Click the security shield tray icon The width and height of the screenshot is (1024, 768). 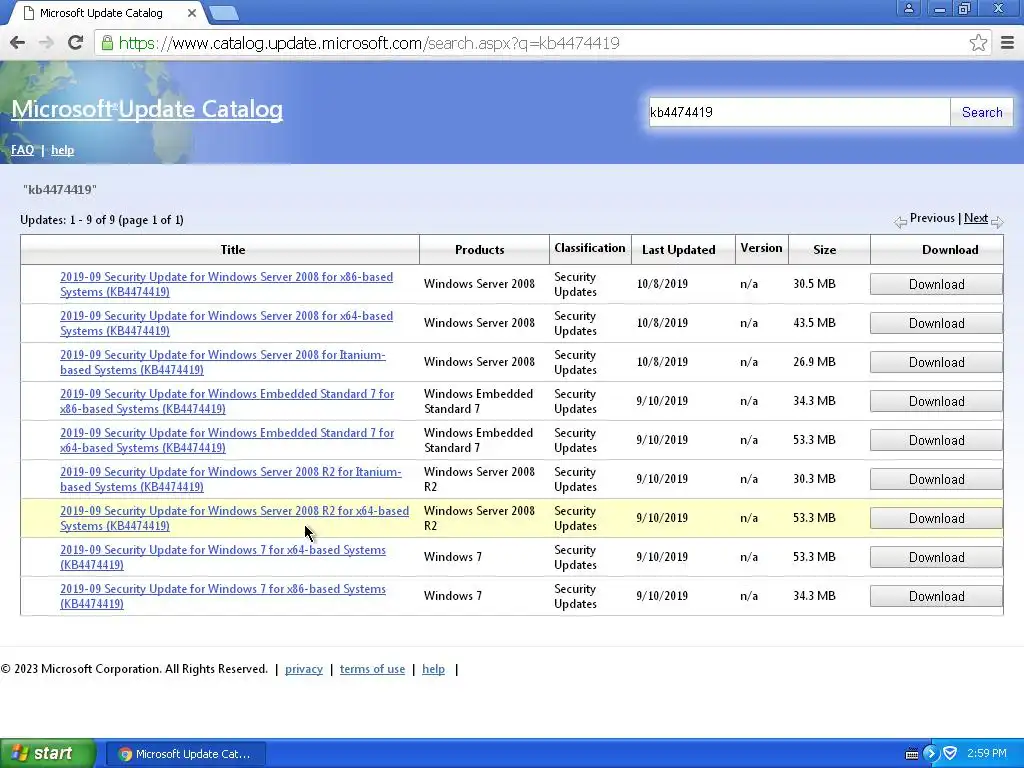point(950,754)
